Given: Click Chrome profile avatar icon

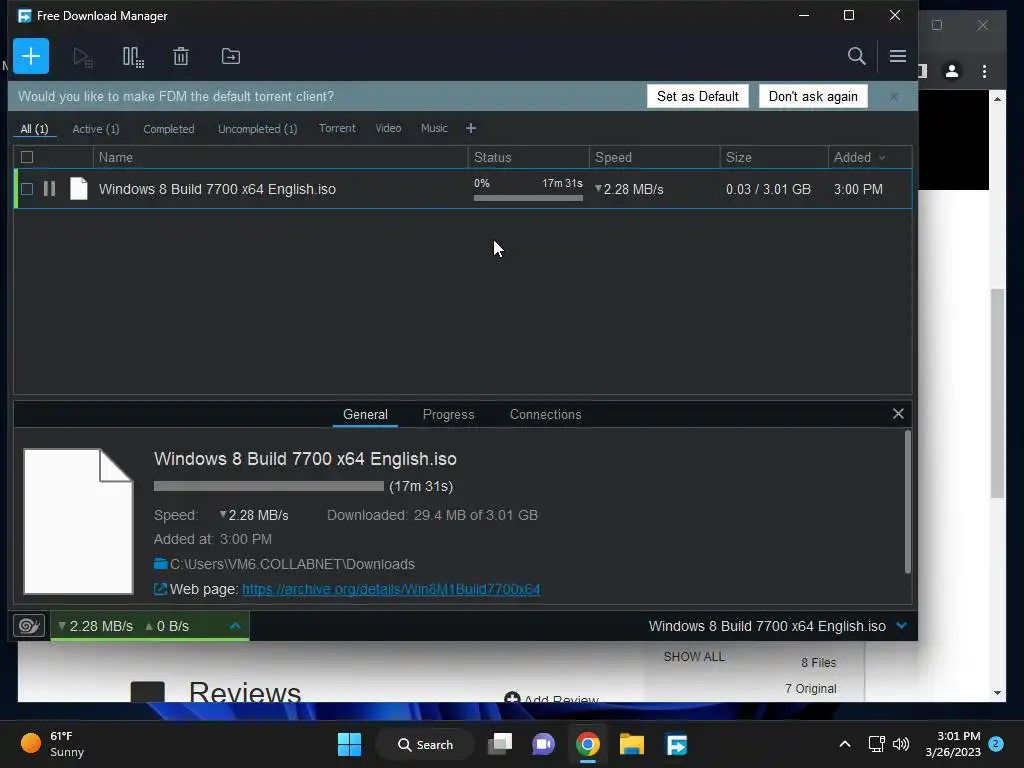Looking at the screenshot, I should click(952, 71).
